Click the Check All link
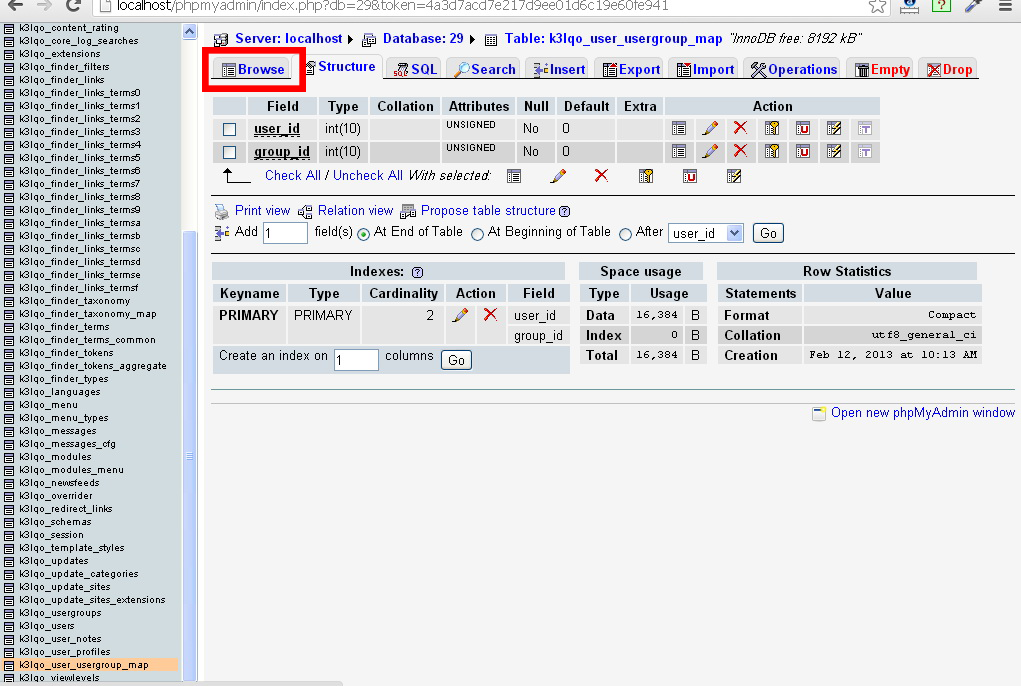The height and width of the screenshot is (686, 1021). click(x=292, y=175)
